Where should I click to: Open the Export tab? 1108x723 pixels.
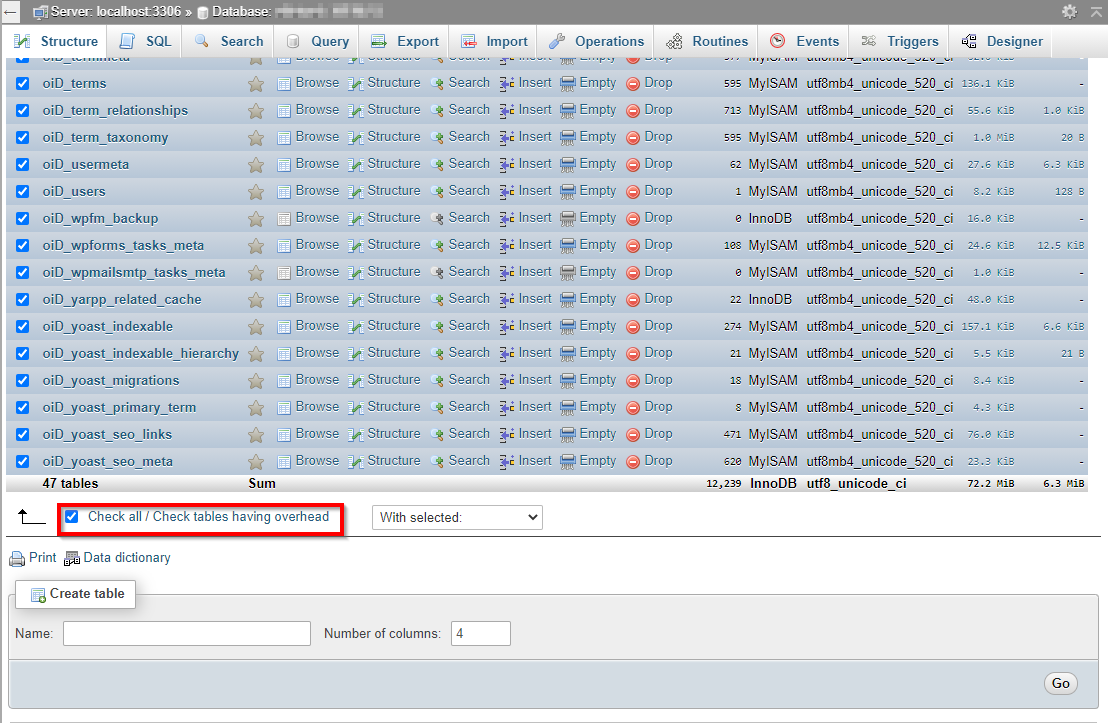[x=405, y=41]
